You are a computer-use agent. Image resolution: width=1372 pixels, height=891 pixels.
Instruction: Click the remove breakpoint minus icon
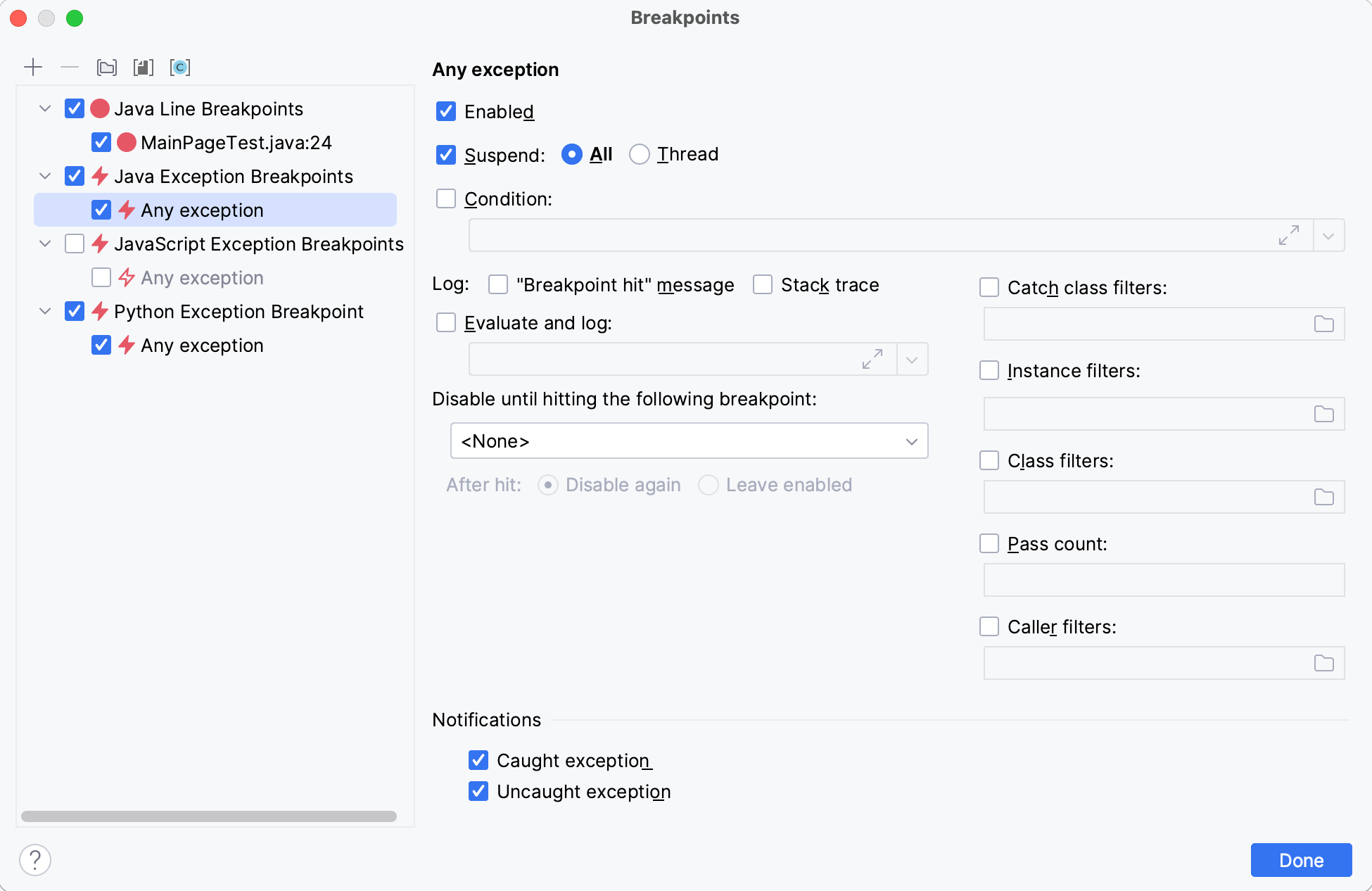click(70, 67)
